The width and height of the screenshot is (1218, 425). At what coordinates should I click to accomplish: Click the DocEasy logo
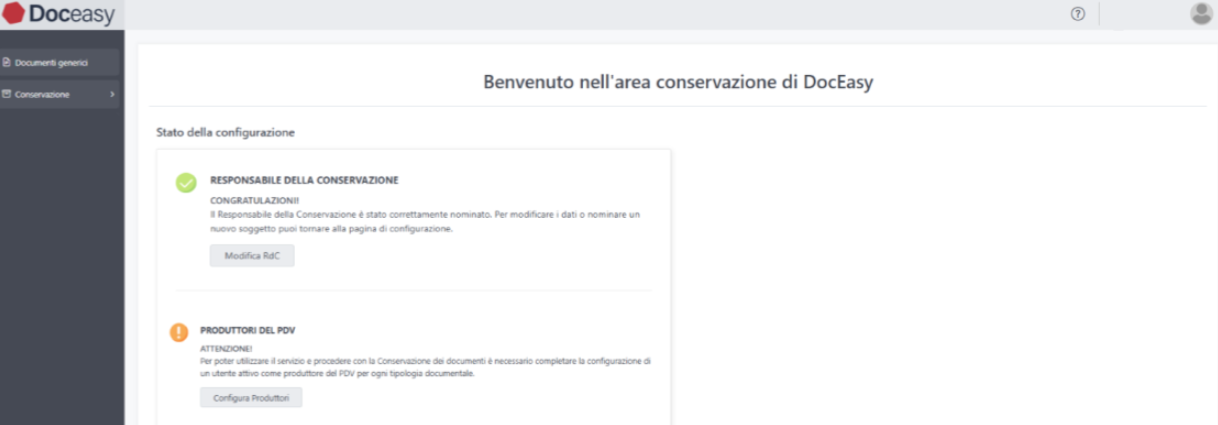coord(58,14)
